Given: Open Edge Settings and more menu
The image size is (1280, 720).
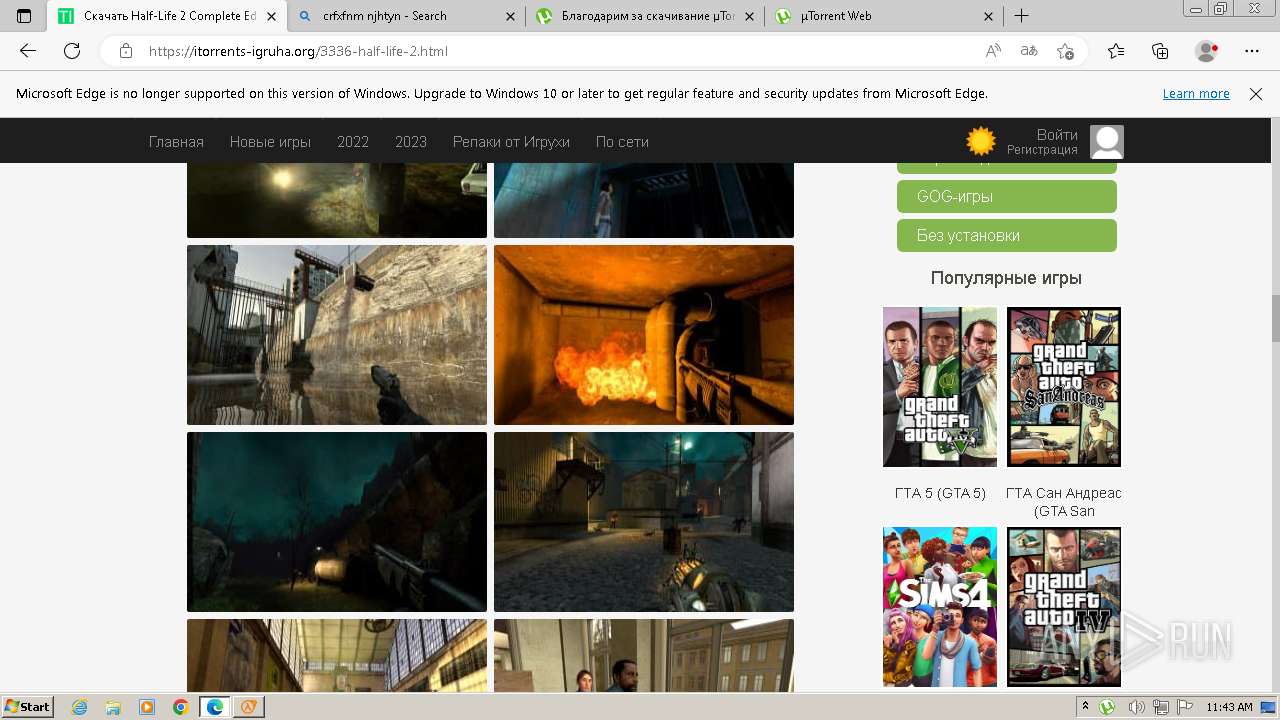Looking at the screenshot, I should 1252,51.
